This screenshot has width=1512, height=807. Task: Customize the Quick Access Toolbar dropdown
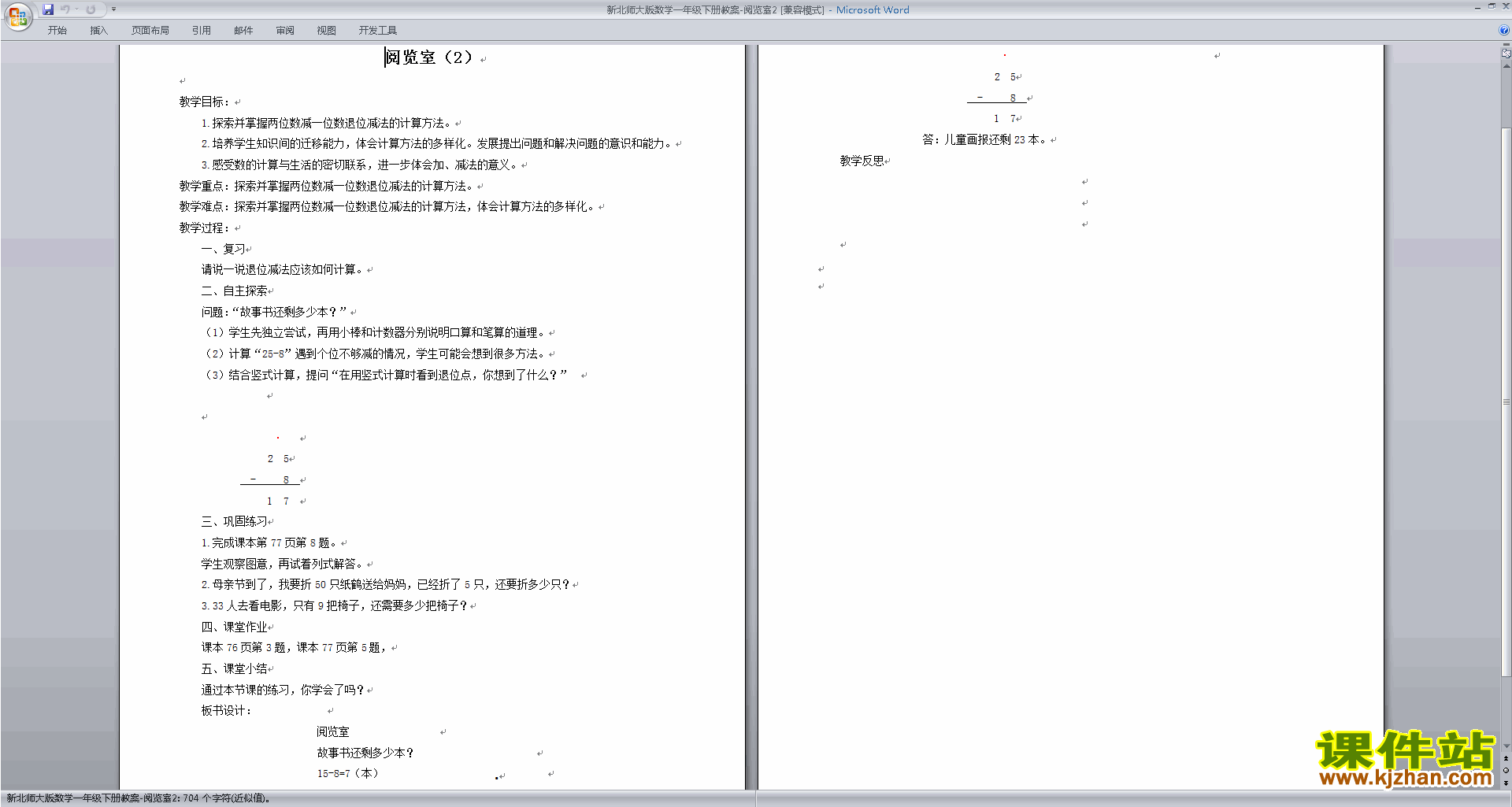(x=113, y=9)
